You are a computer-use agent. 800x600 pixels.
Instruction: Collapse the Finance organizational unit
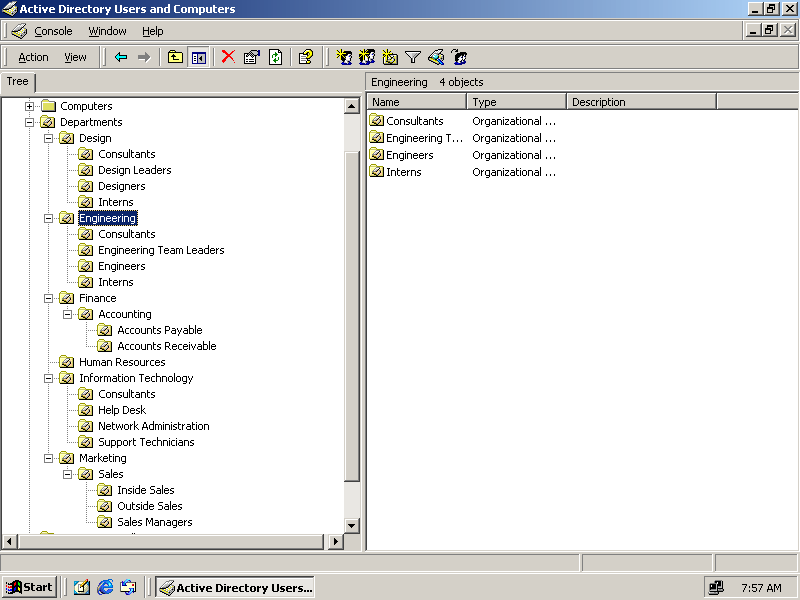[48, 297]
